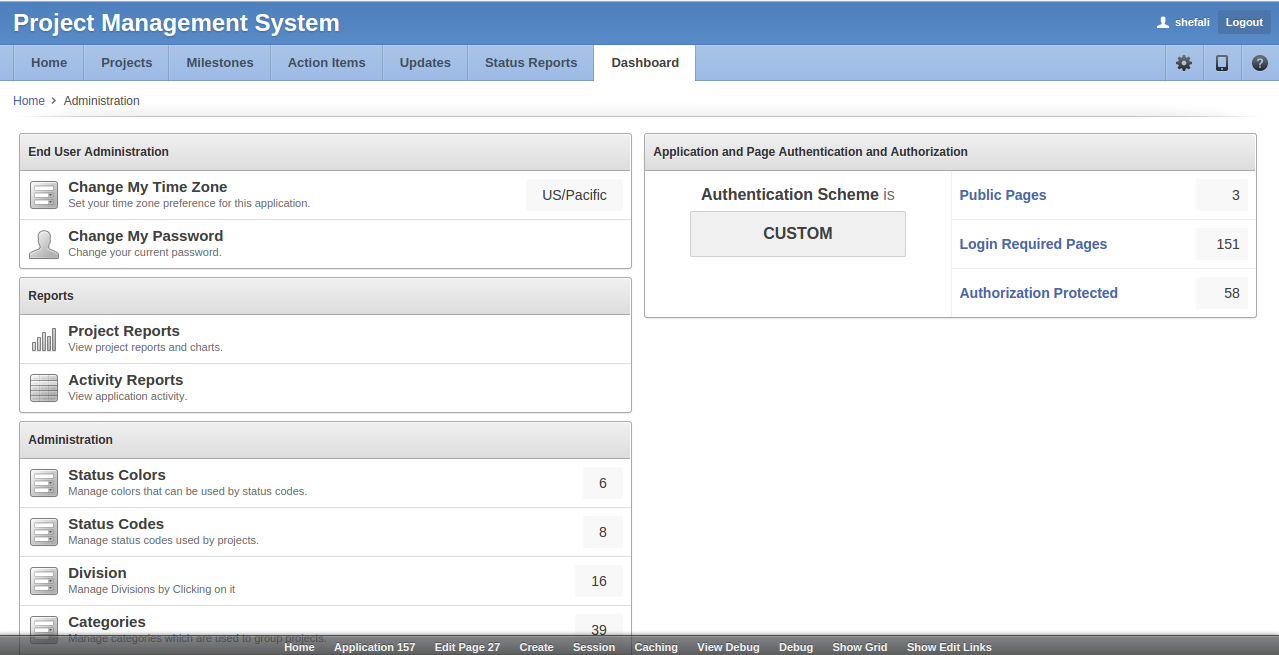The image size is (1279, 655).
Task: Click the CUSTOM authentication scheme button
Action: pos(797,234)
